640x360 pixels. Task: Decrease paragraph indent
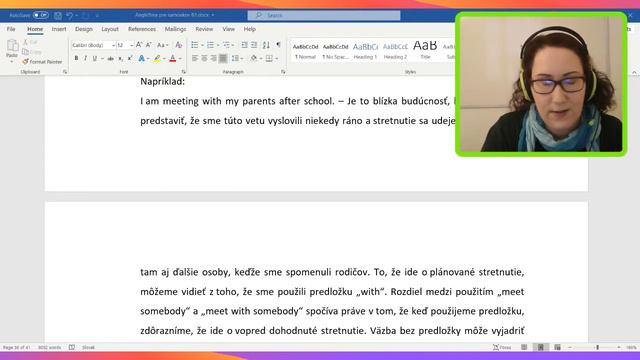pyautogui.click(x=244, y=45)
